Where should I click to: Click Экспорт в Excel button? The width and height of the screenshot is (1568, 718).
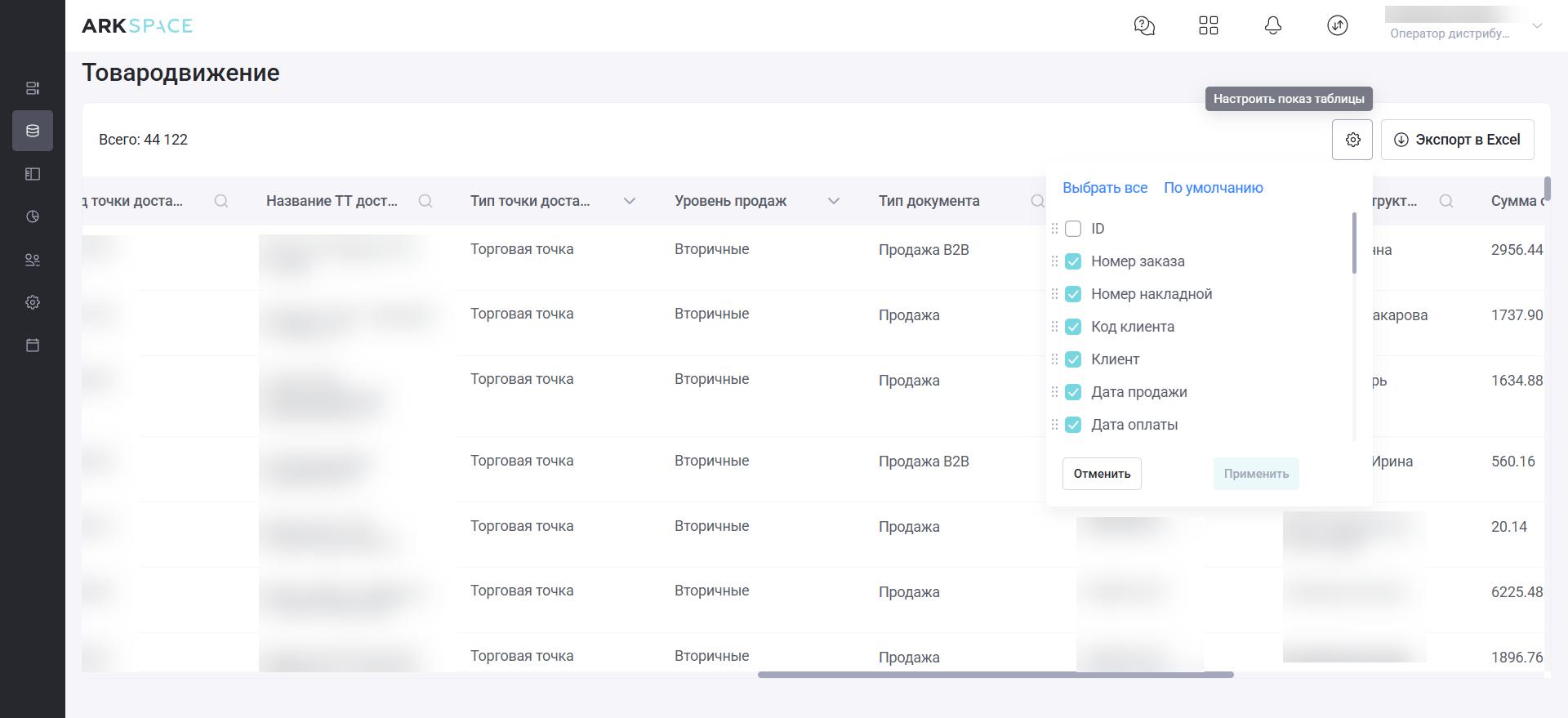(1457, 140)
